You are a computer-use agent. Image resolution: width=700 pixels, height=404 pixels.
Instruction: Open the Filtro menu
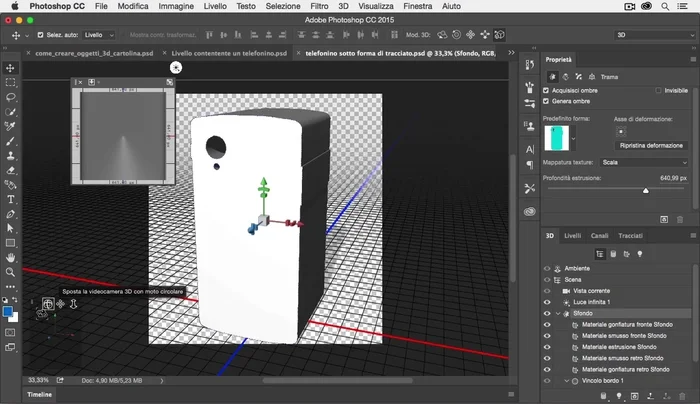319,6
